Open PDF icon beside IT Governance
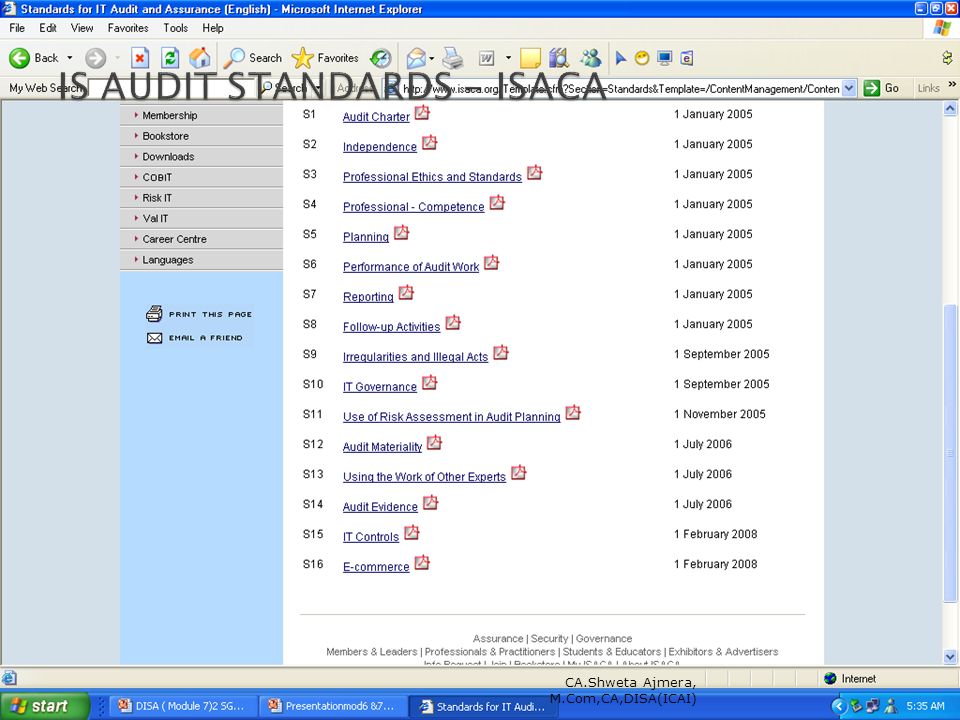This screenshot has width=960, height=720. [430, 383]
